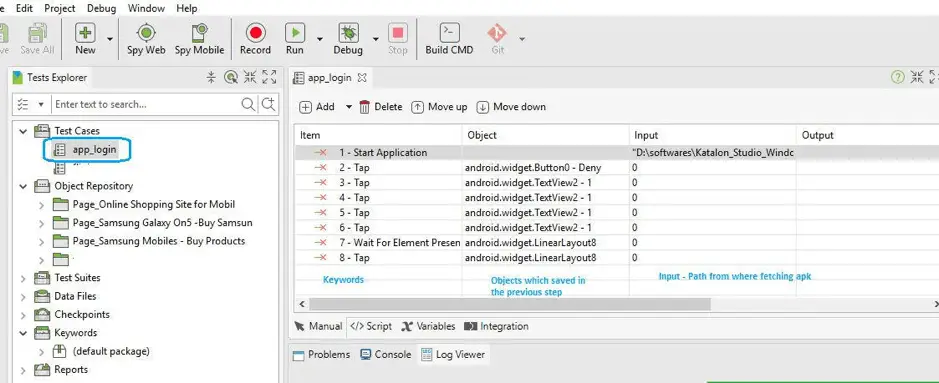Launch Spy Mobile tool
939x383 pixels.
199,39
